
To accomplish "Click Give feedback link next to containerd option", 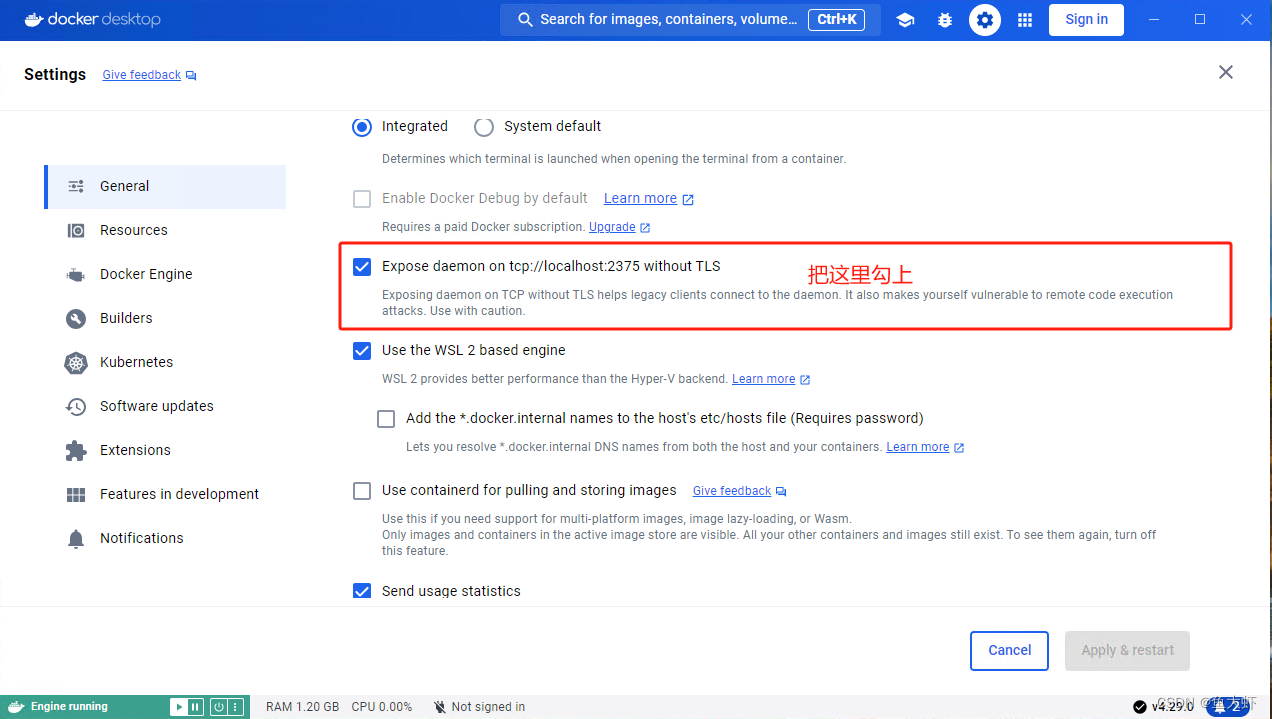I will [x=732, y=491].
